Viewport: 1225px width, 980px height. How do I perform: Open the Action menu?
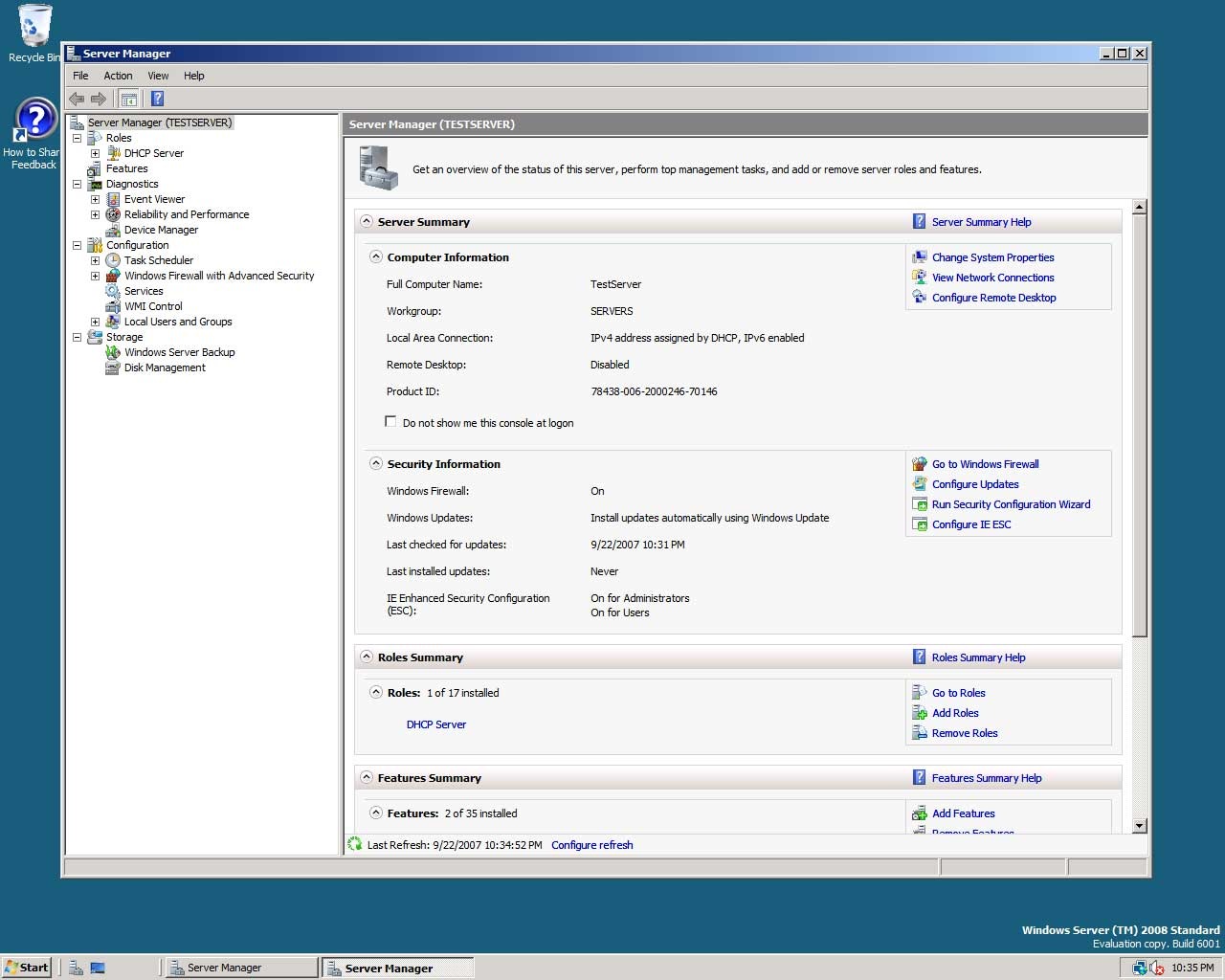pos(118,76)
